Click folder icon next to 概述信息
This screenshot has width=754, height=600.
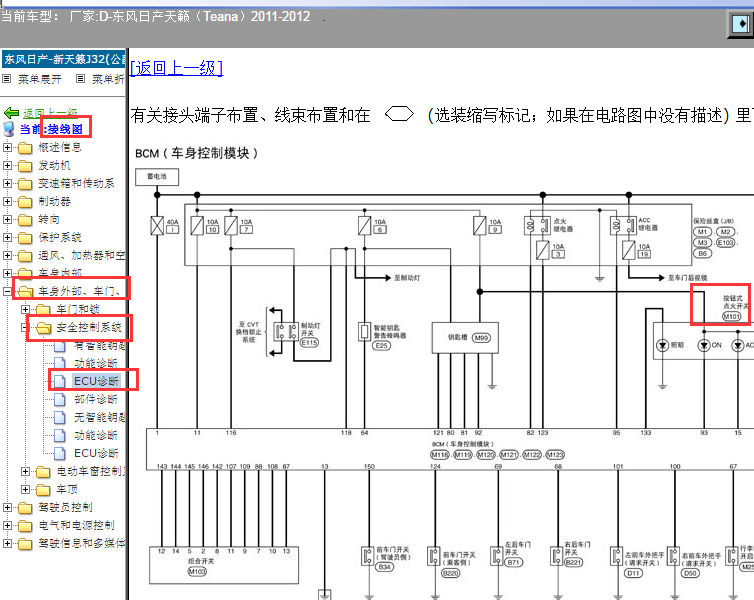pos(25,148)
